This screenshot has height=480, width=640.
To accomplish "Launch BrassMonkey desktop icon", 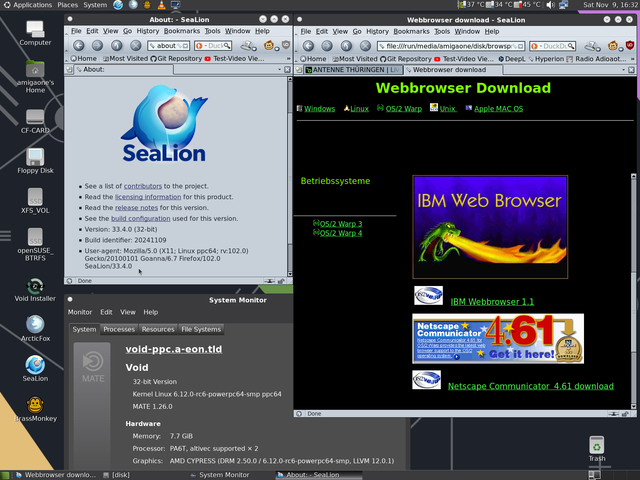I will point(35,409).
